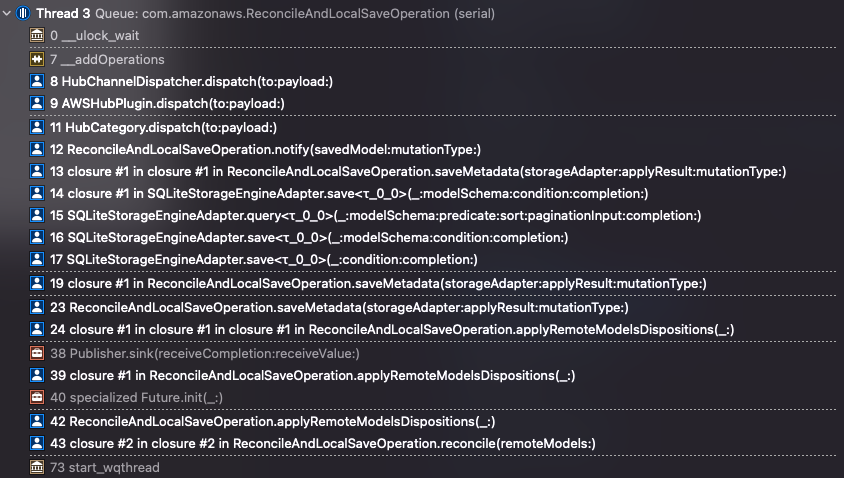Click user-code icon beside frame 12 notify
The width and height of the screenshot is (844, 478).
click(x=37, y=150)
